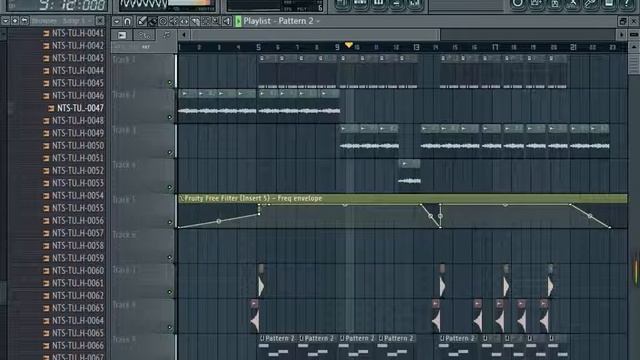This screenshot has height=360, width=640.
Task: Click the orange icon of NTS-TU.H-0050
Action: (x=46, y=146)
